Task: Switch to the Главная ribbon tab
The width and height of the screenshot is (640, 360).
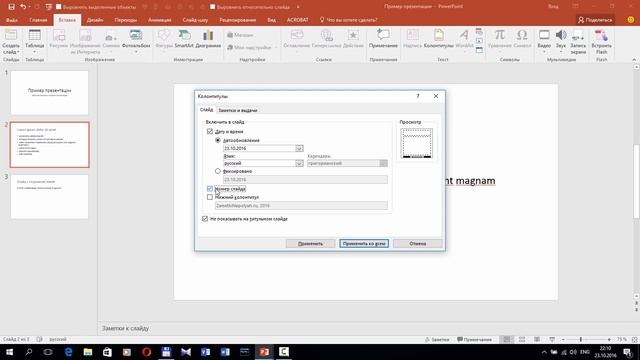Action: coord(38,20)
